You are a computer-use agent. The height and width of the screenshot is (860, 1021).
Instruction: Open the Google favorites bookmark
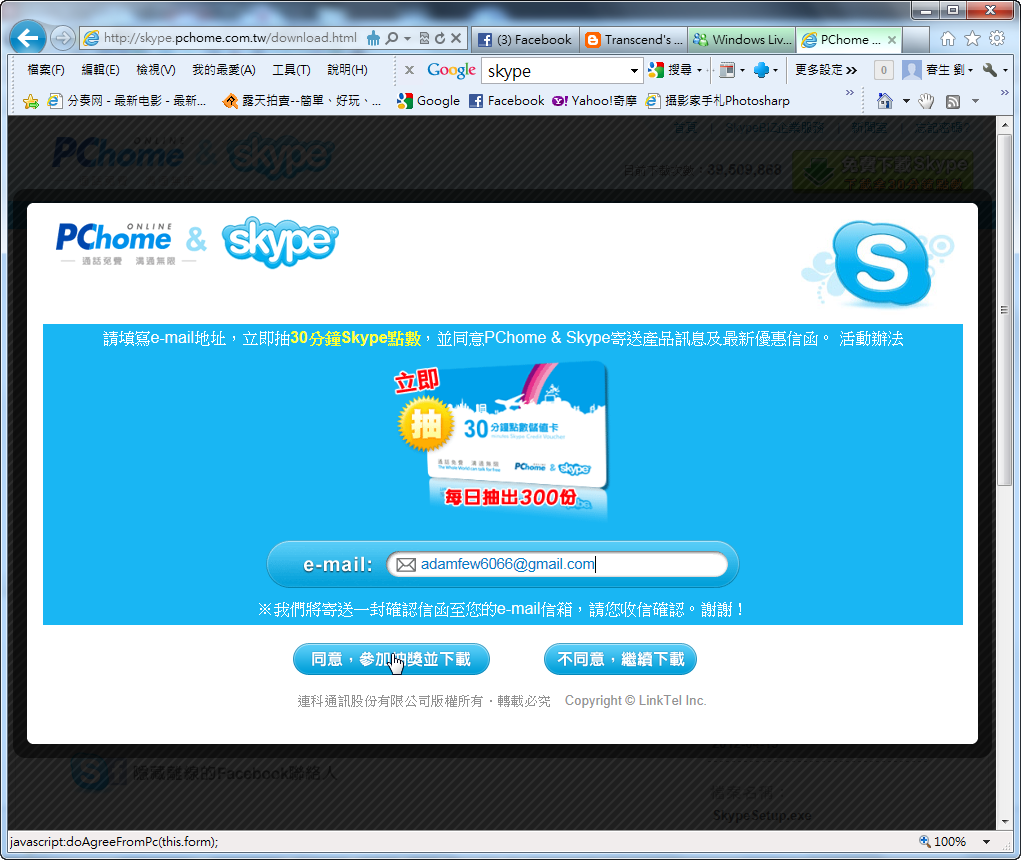pos(428,101)
